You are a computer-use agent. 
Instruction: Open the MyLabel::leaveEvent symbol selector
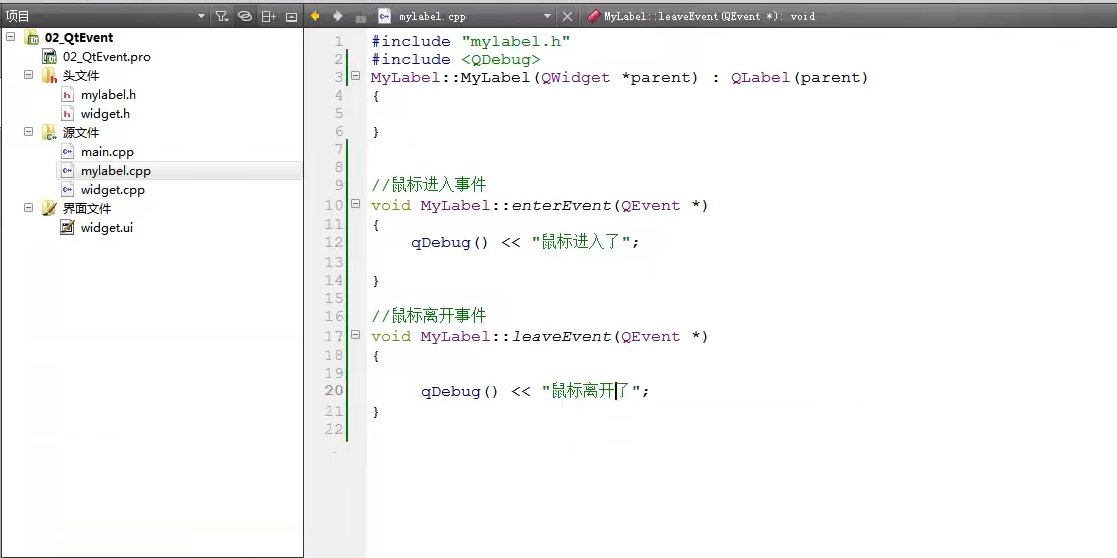[709, 16]
